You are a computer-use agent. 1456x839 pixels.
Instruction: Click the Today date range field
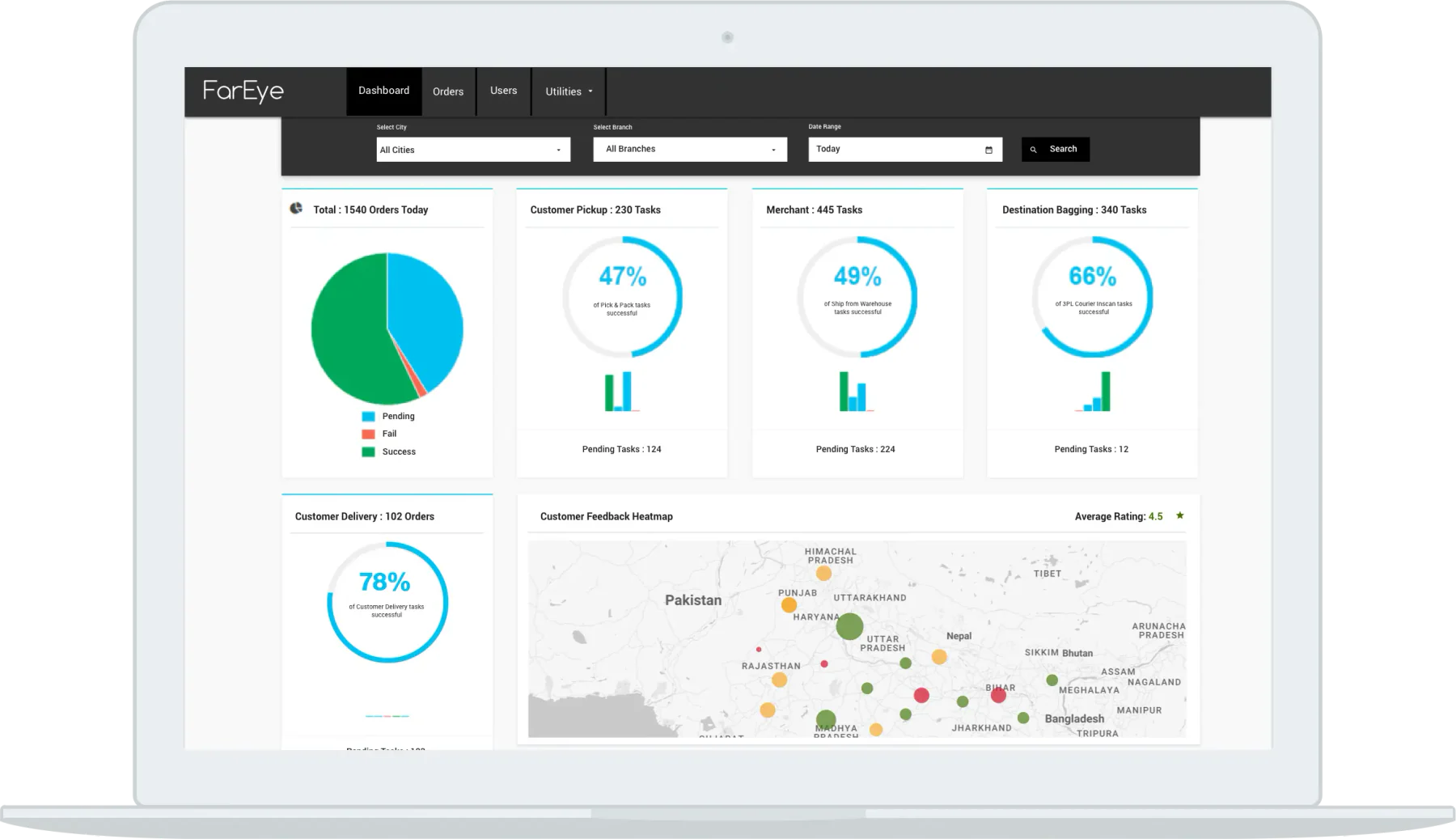click(905, 149)
